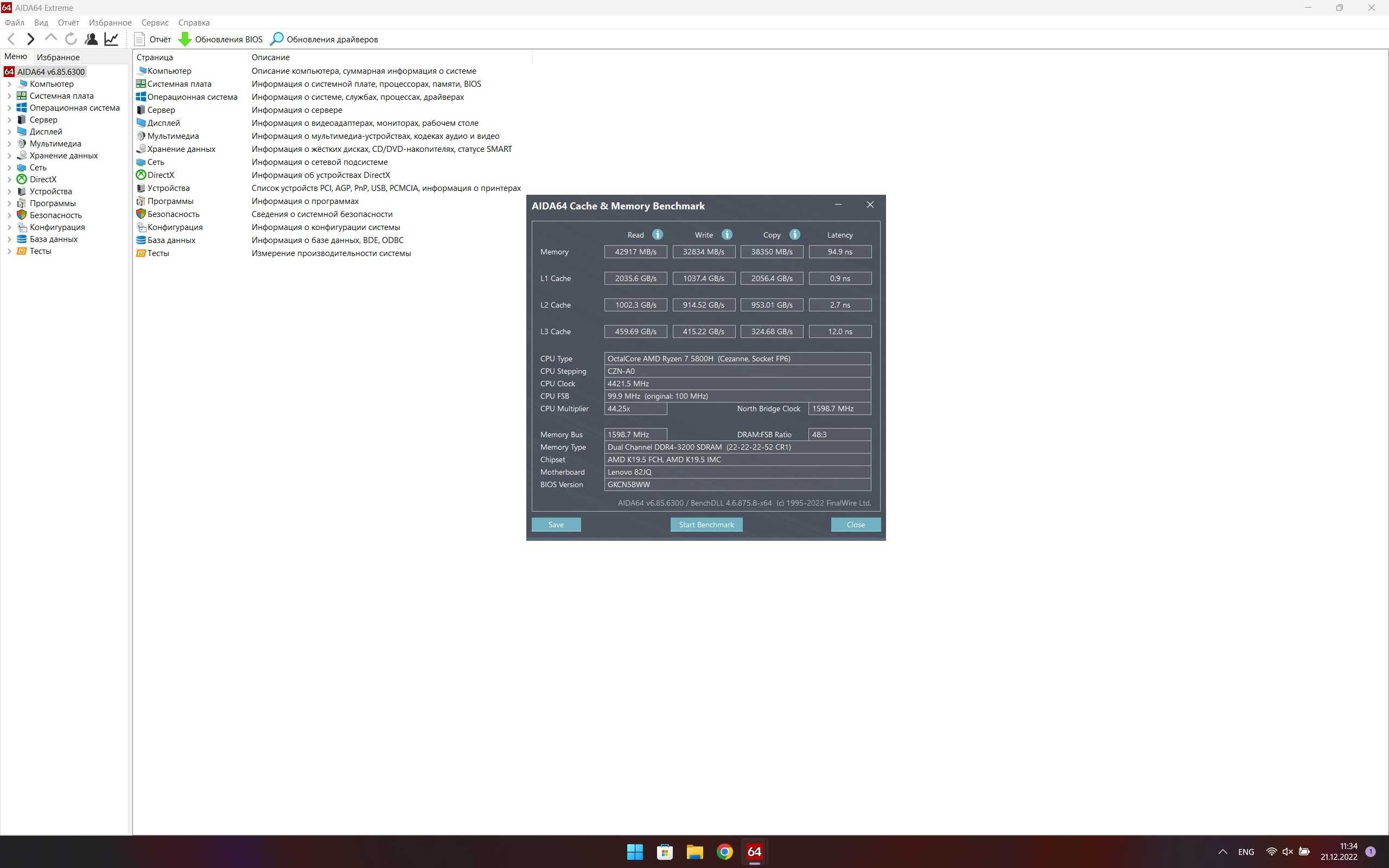1389x868 pixels.
Task: Click the Read info icon
Action: tap(658, 234)
